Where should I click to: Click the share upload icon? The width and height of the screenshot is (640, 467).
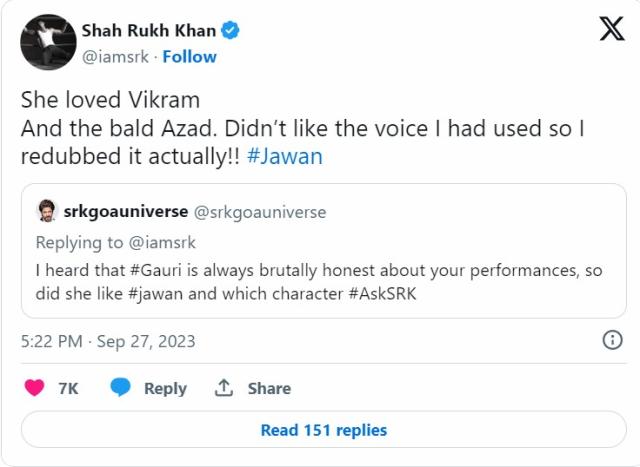[225, 388]
